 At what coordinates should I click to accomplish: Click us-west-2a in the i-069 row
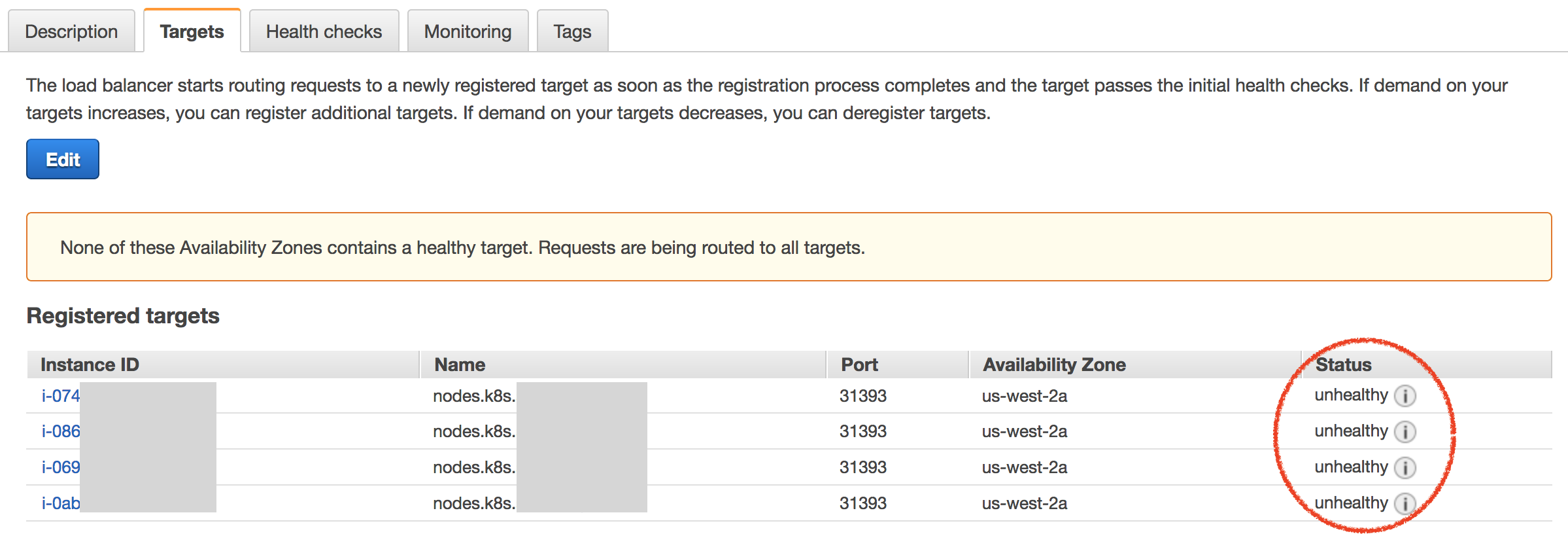1025,468
